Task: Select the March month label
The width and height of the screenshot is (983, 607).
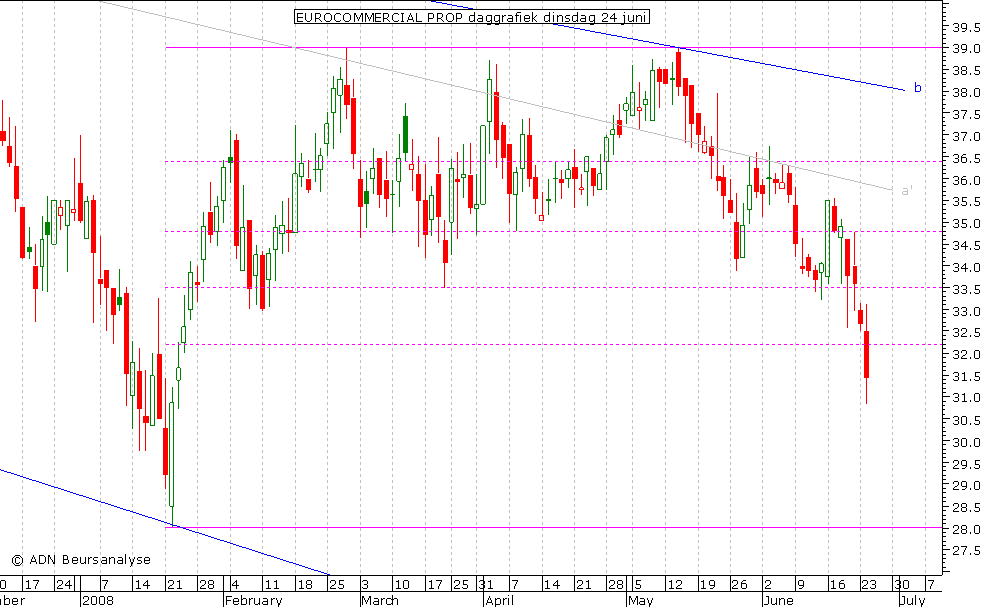Action: 380,600
